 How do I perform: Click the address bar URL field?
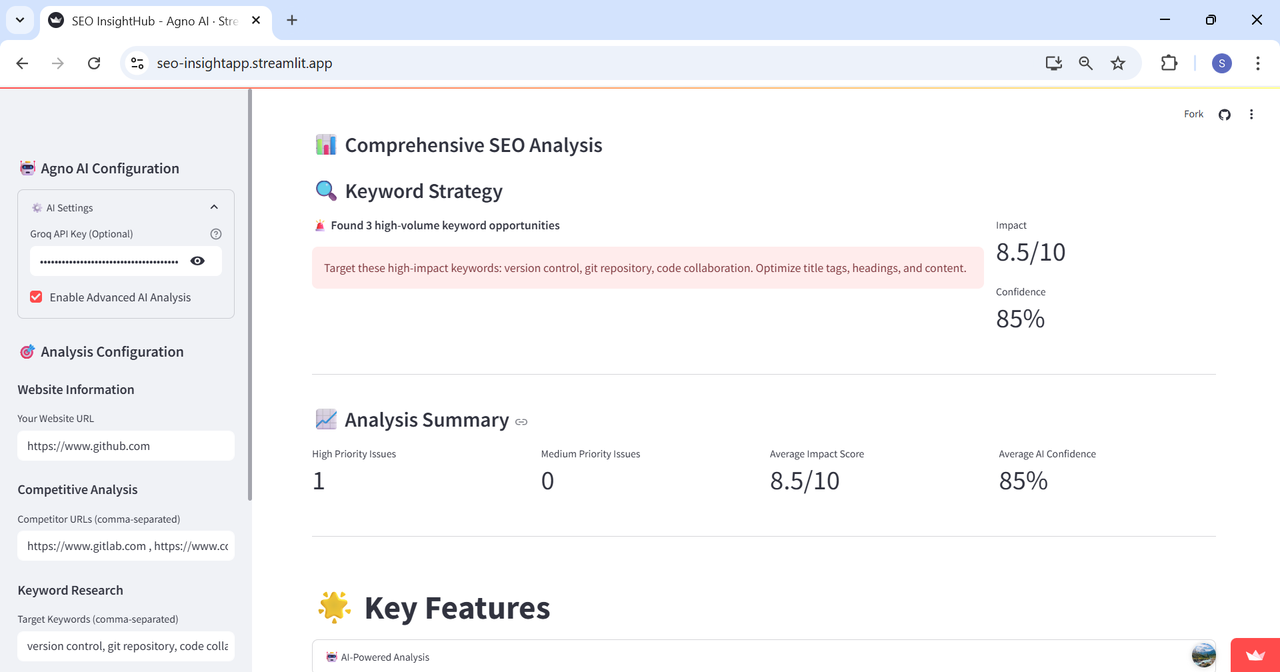coord(590,63)
